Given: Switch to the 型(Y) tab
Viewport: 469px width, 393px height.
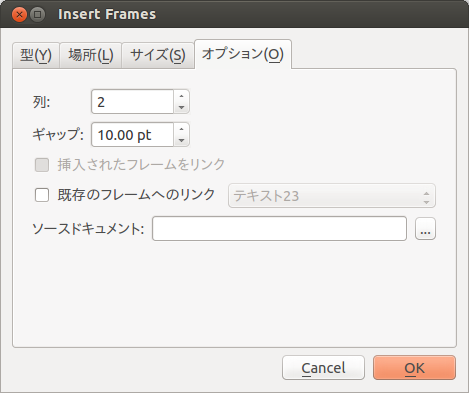Looking at the screenshot, I should [x=36, y=55].
